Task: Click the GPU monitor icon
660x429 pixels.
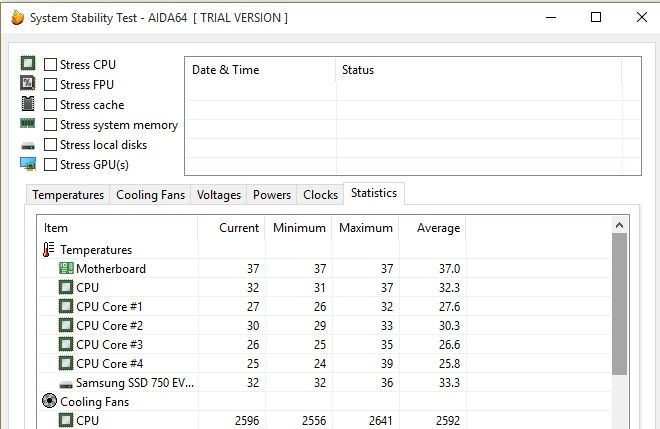Action: tap(28, 164)
